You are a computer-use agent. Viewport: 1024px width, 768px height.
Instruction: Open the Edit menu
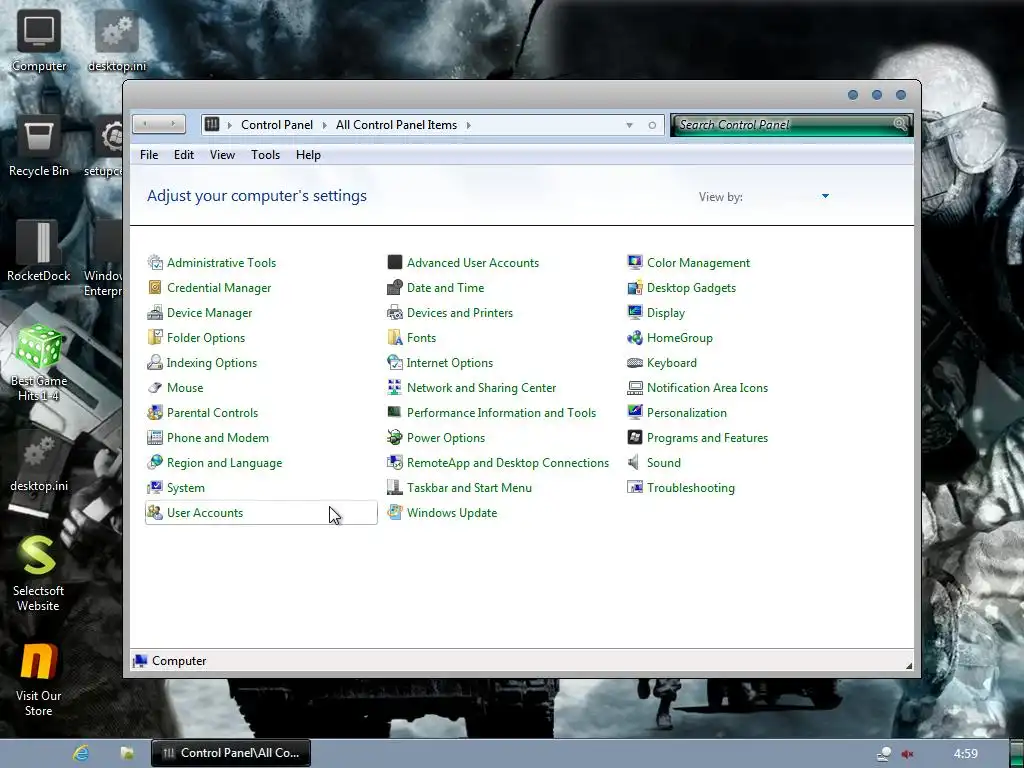(x=184, y=155)
